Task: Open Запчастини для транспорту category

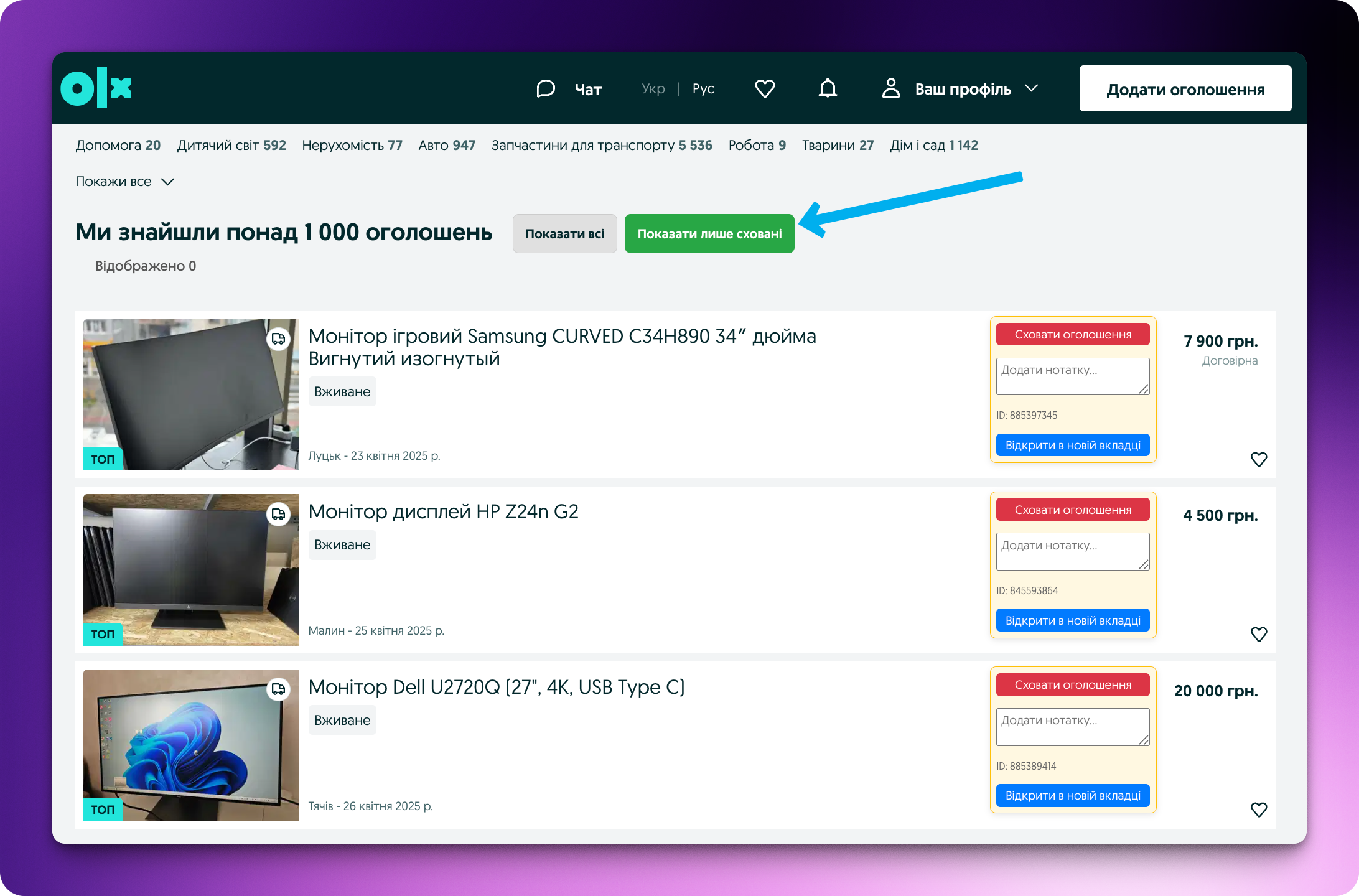Action: [x=602, y=146]
